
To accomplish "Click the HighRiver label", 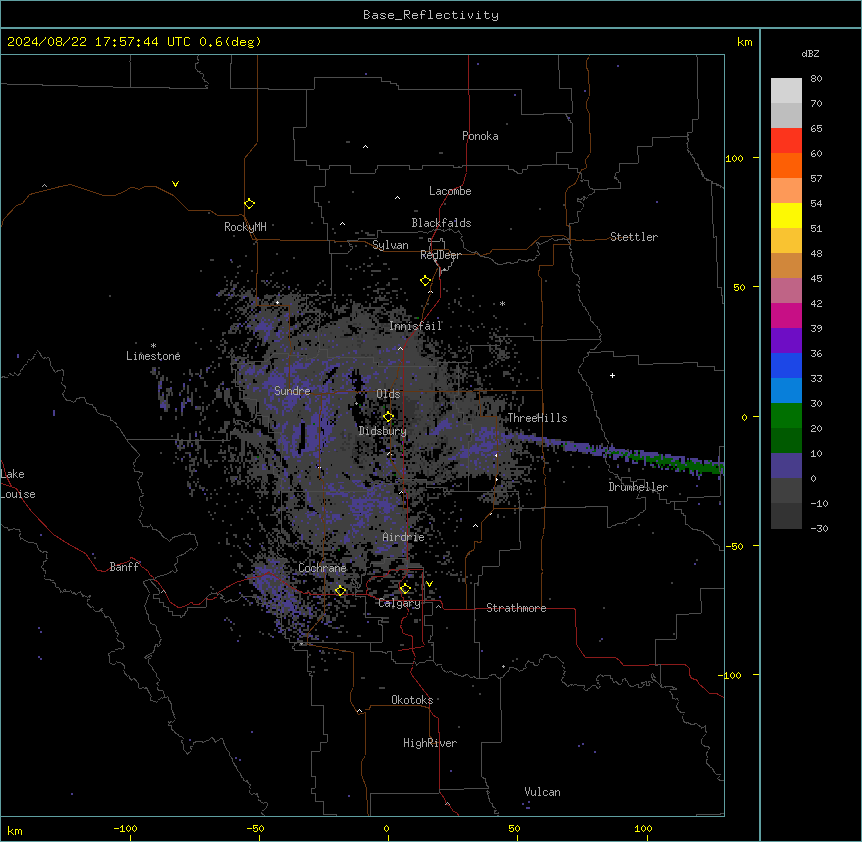I will (430, 743).
